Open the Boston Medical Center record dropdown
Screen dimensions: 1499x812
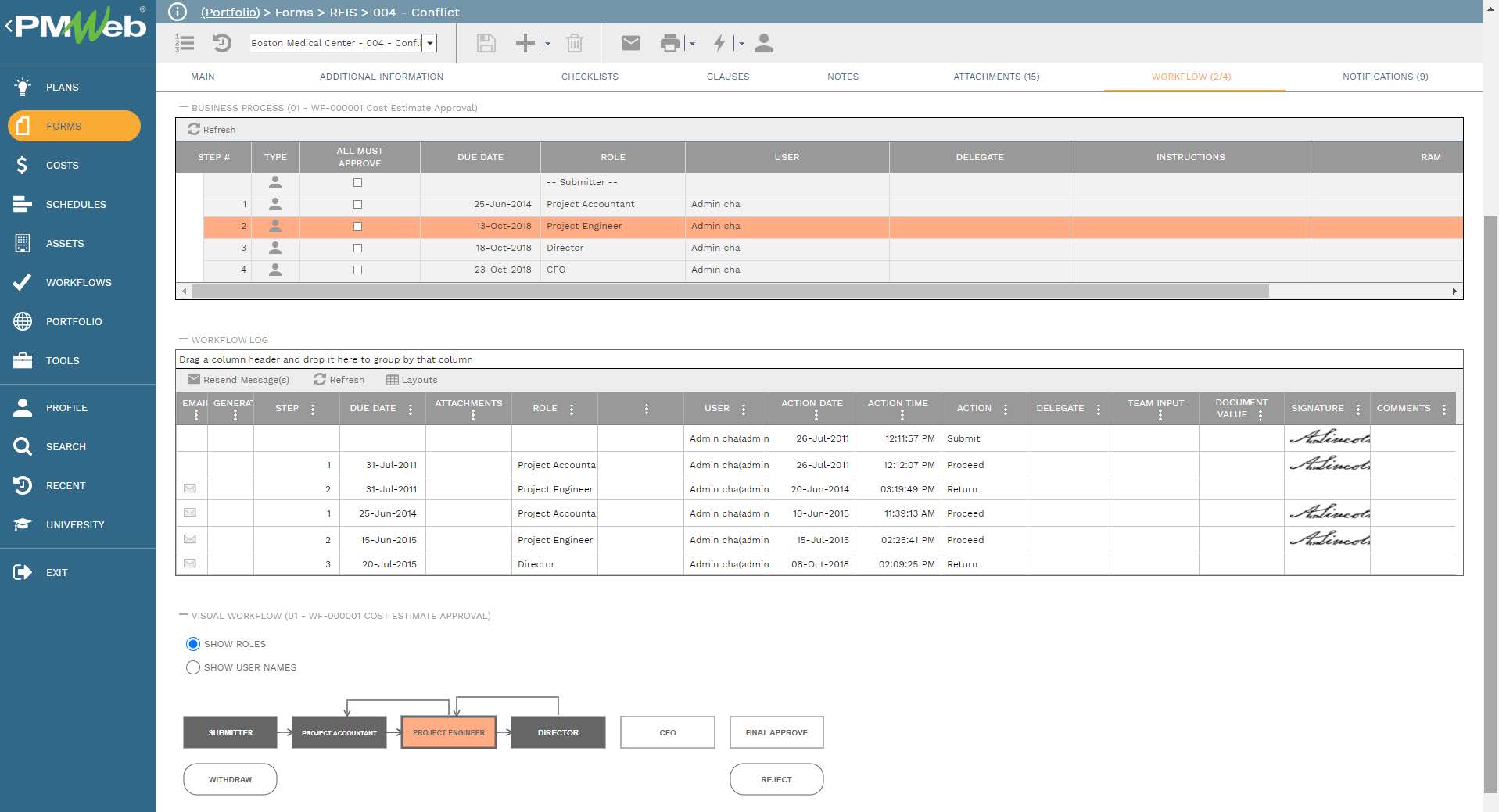429,43
